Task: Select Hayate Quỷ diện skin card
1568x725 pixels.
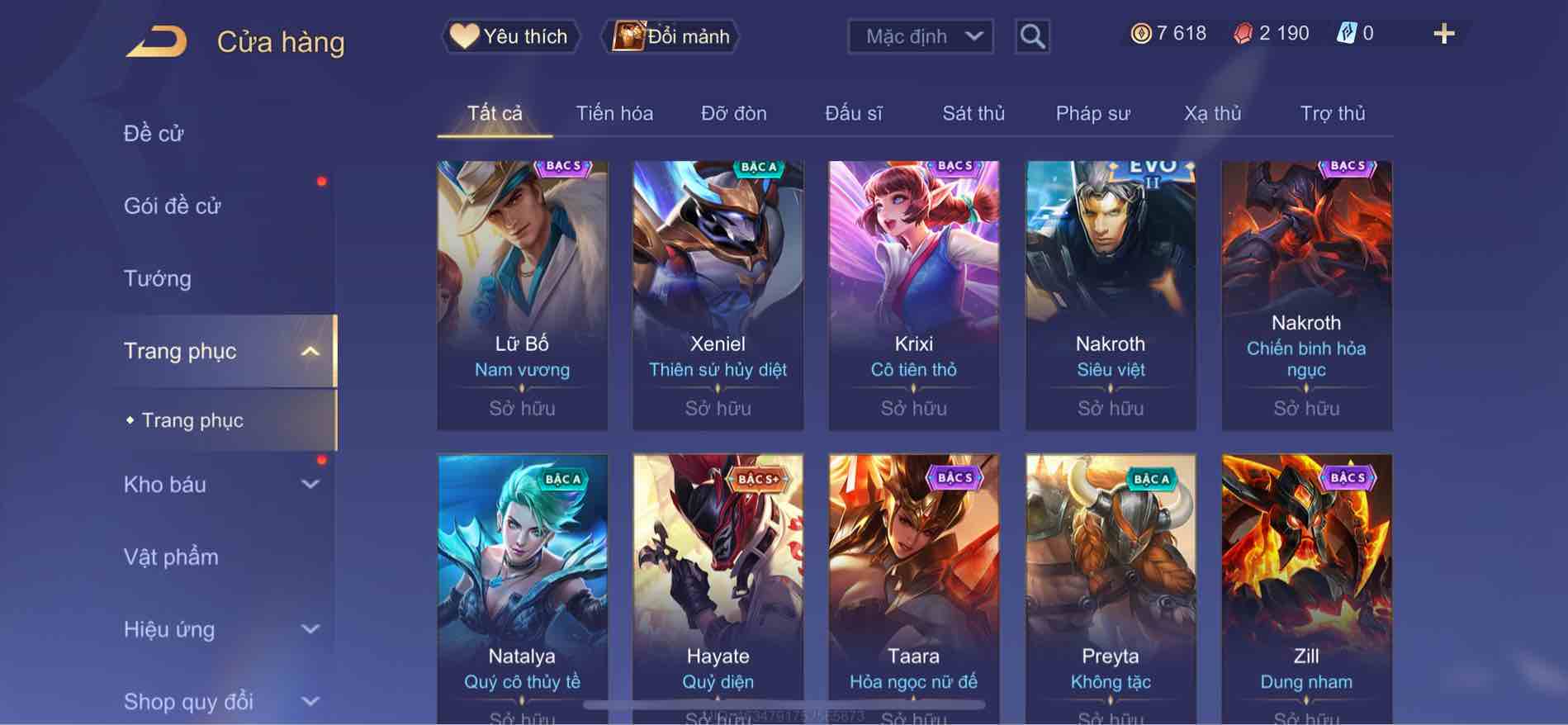Action: [718, 588]
